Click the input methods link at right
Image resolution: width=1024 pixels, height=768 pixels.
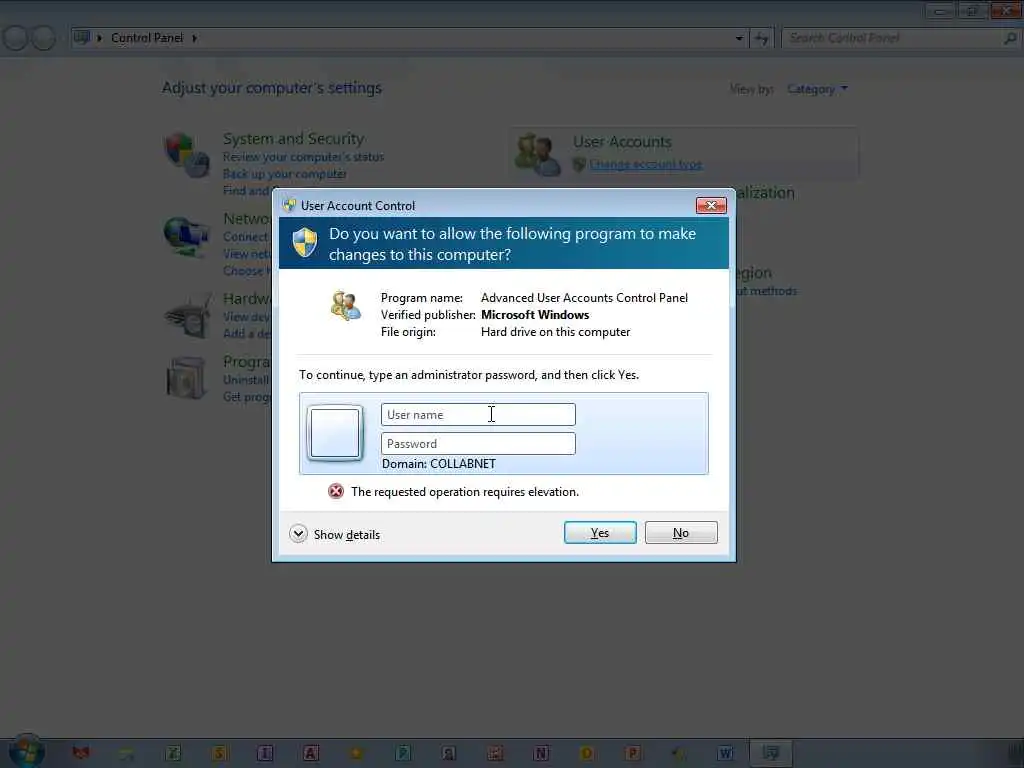[x=765, y=291]
